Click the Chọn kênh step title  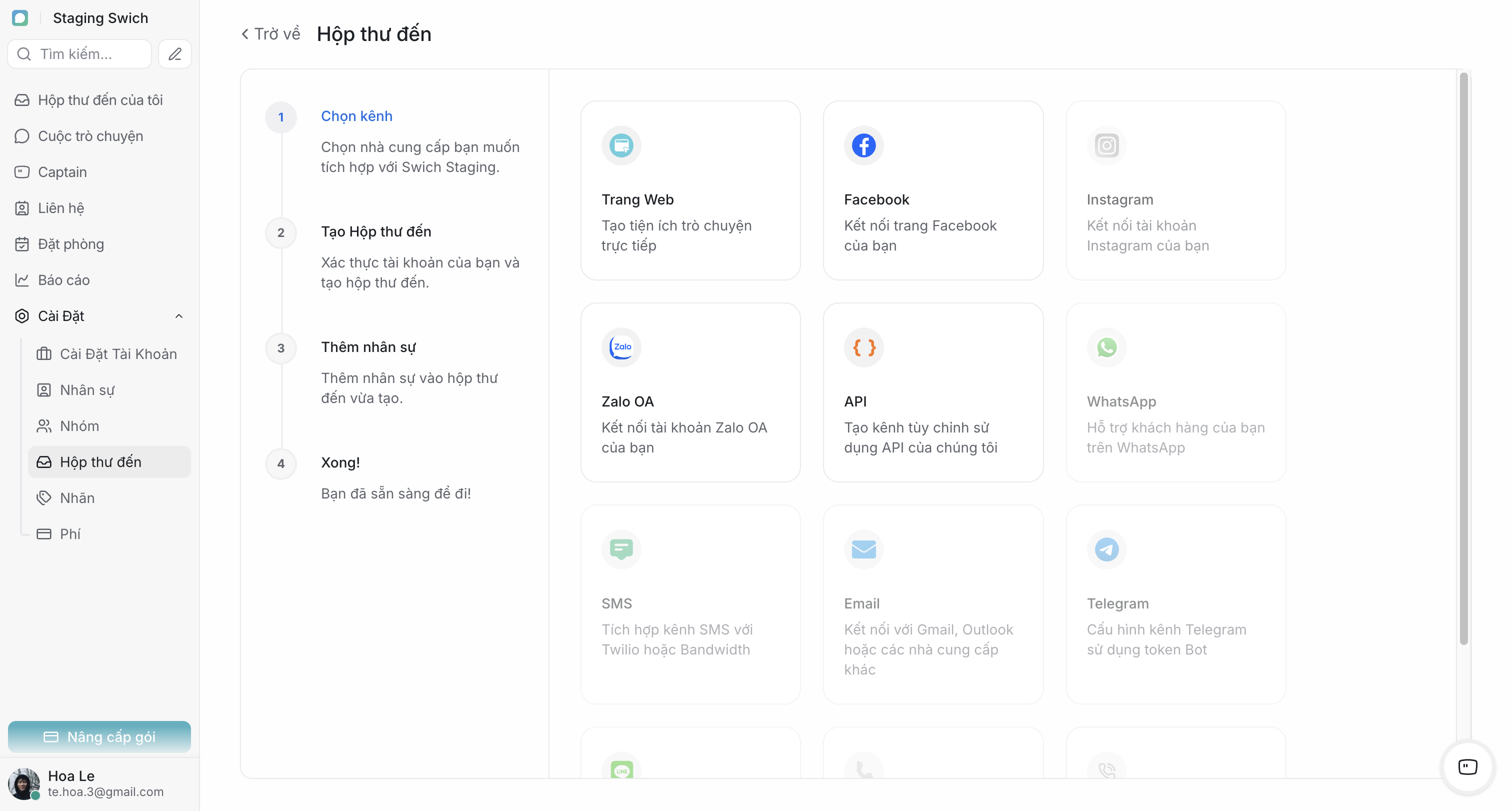[x=357, y=116]
